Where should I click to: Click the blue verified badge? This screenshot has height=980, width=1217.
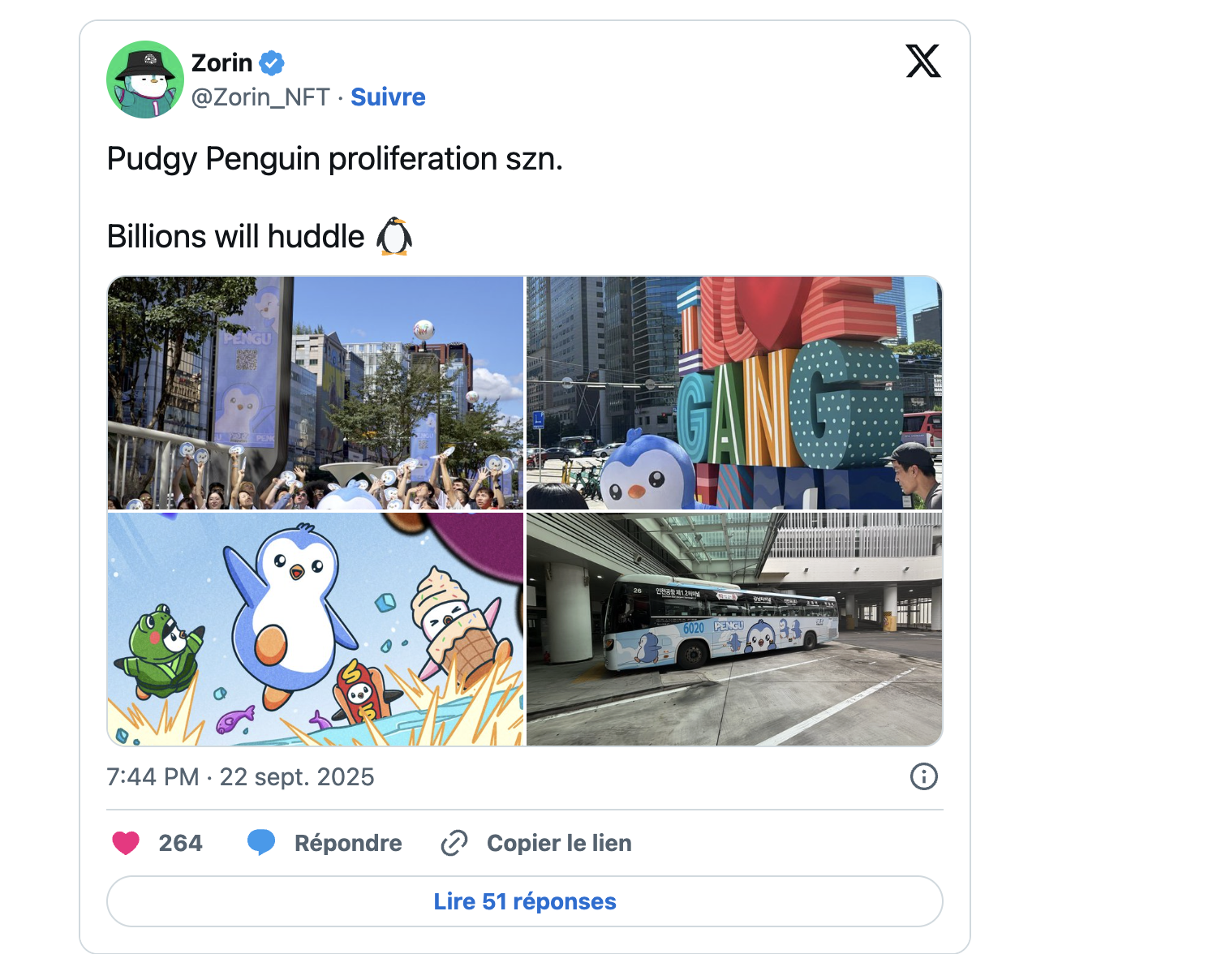(272, 62)
